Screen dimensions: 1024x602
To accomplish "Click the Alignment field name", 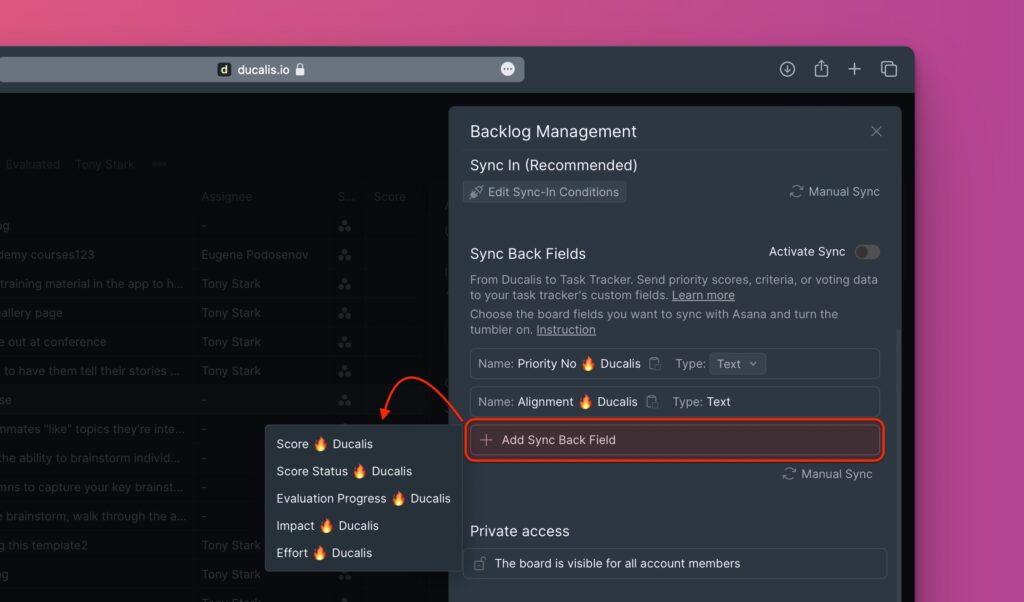I will pyautogui.click(x=577, y=402).
